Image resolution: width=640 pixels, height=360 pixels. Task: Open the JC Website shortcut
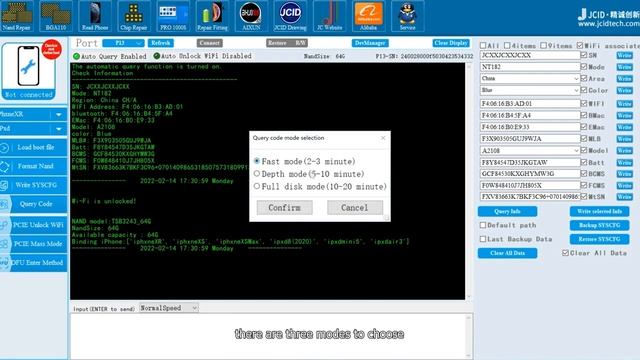pos(329,16)
